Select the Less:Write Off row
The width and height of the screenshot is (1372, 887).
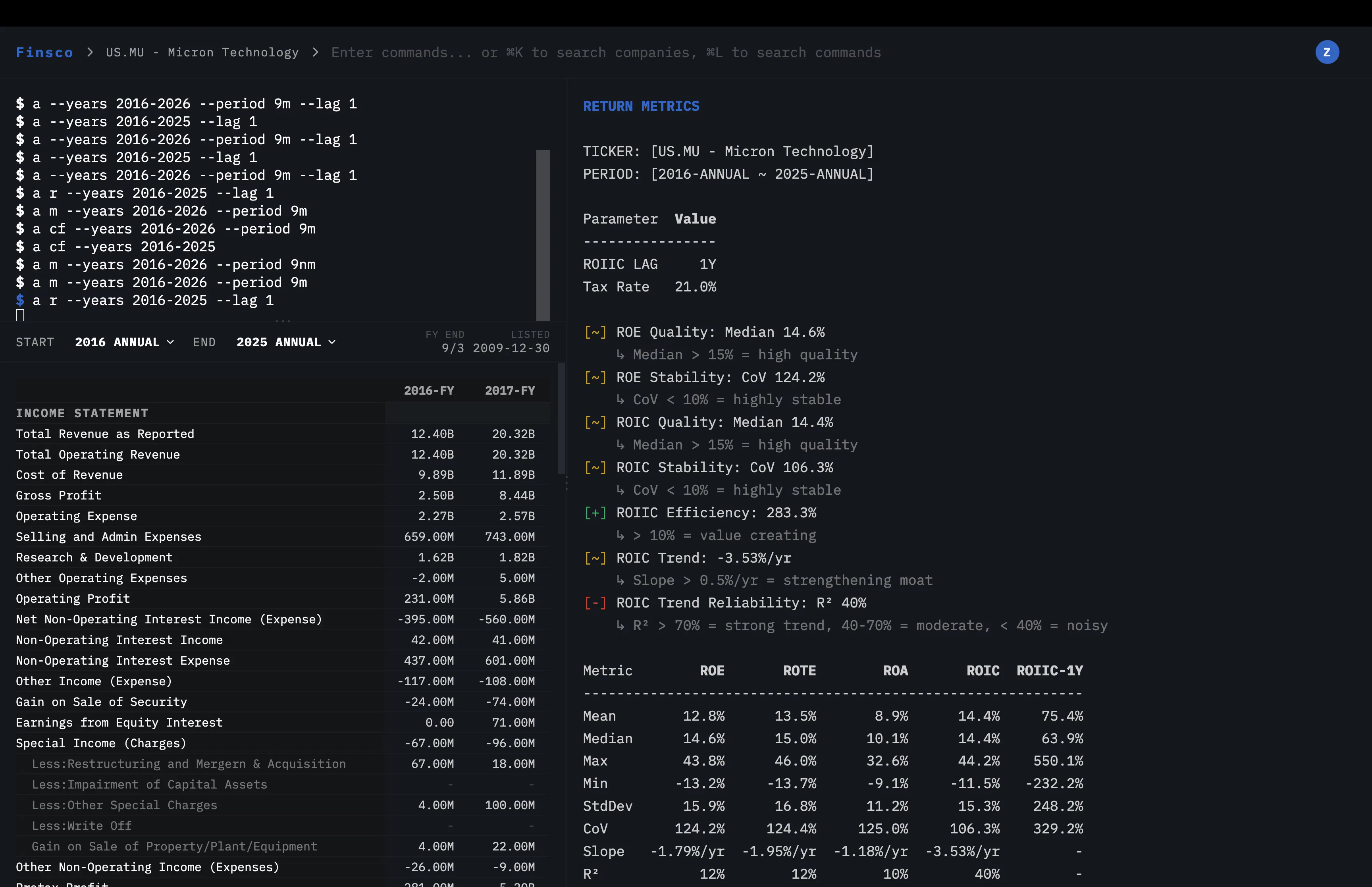coord(283,826)
